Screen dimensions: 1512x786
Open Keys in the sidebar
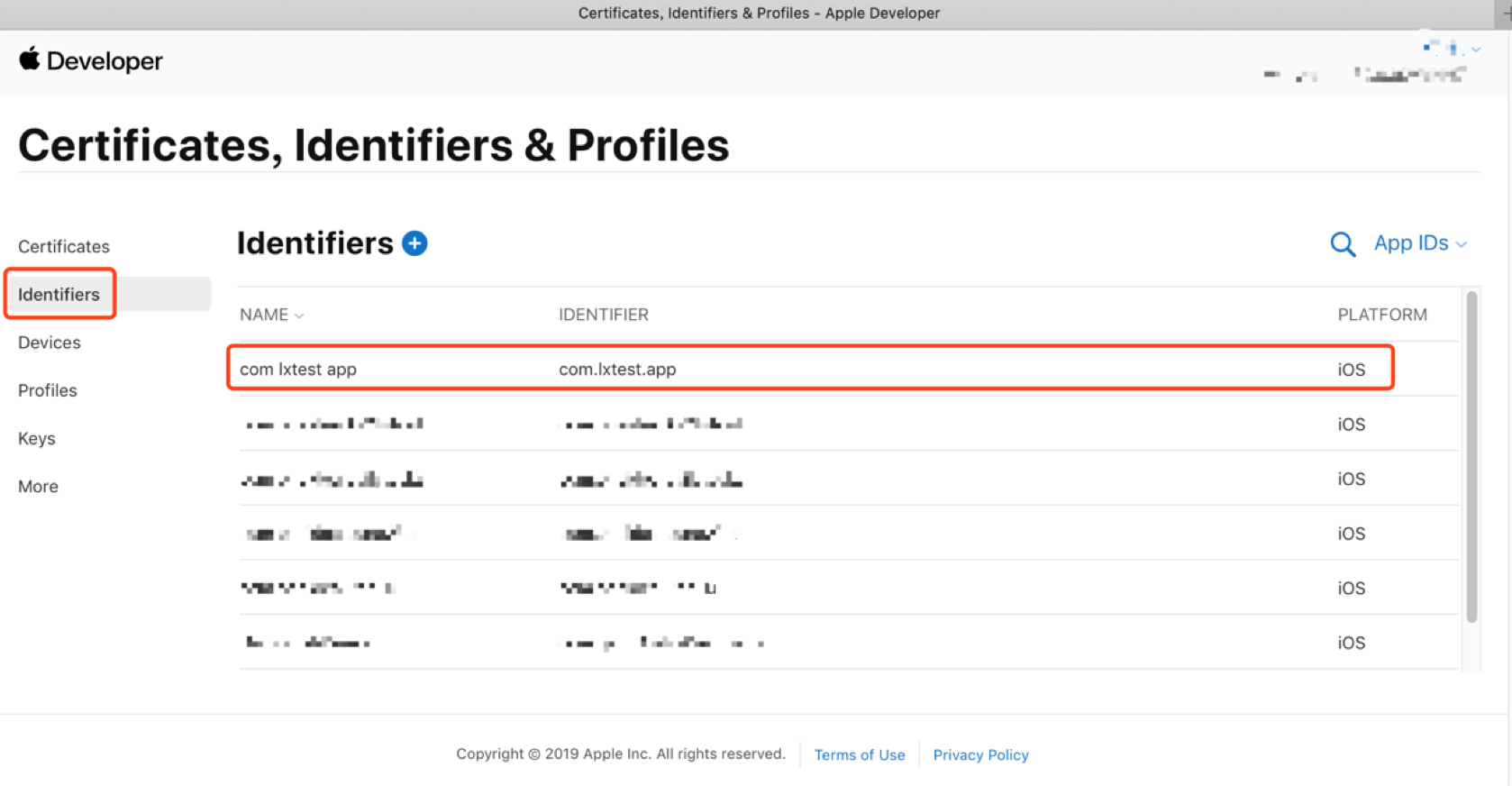[37, 438]
